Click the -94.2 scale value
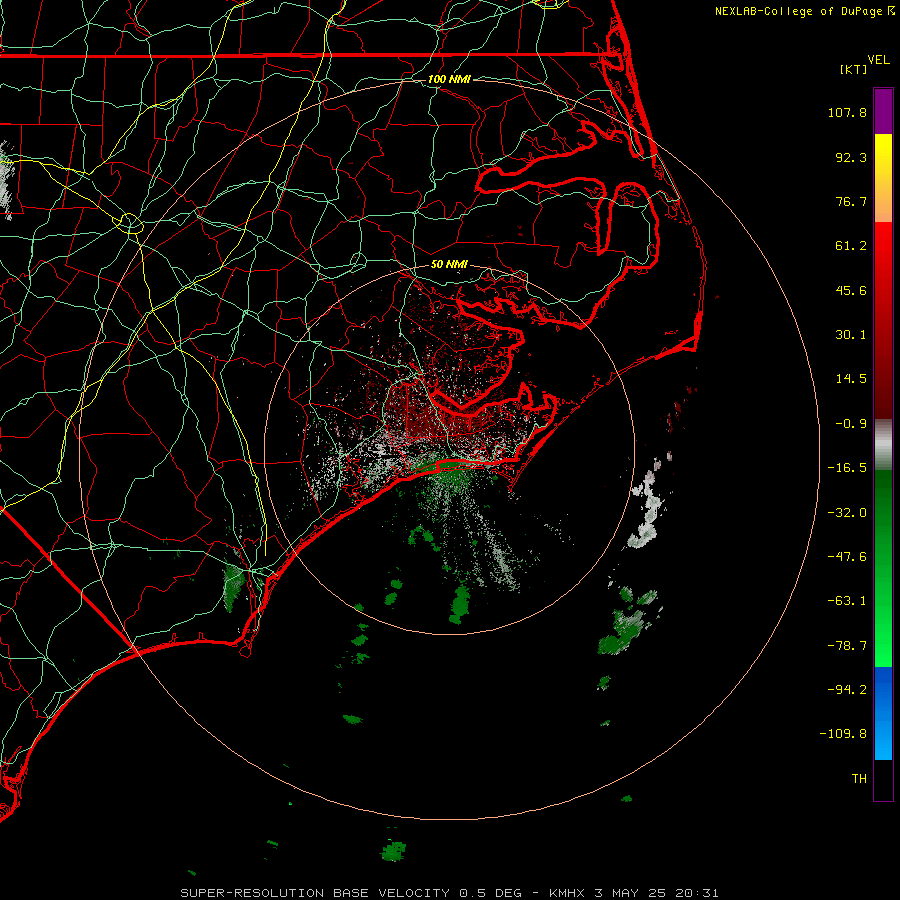The width and height of the screenshot is (900, 900). (x=847, y=689)
